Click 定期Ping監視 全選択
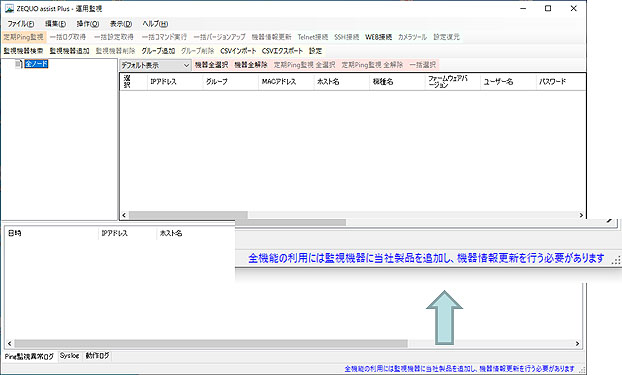622x375 pixels. point(304,65)
